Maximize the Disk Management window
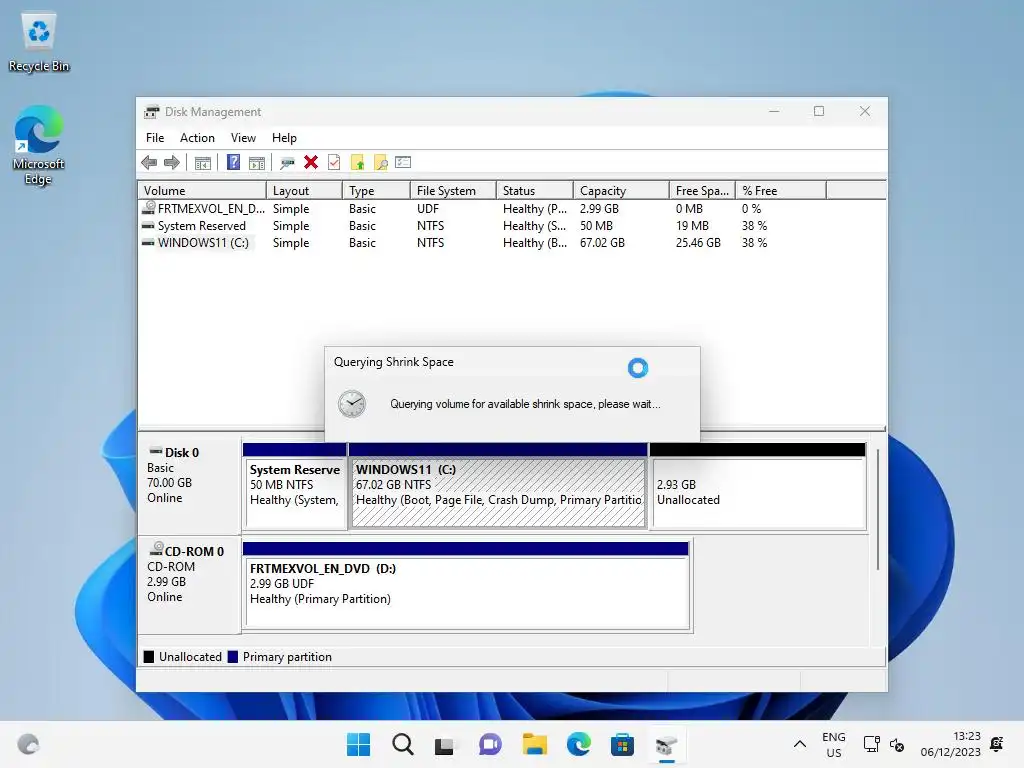 coord(819,112)
